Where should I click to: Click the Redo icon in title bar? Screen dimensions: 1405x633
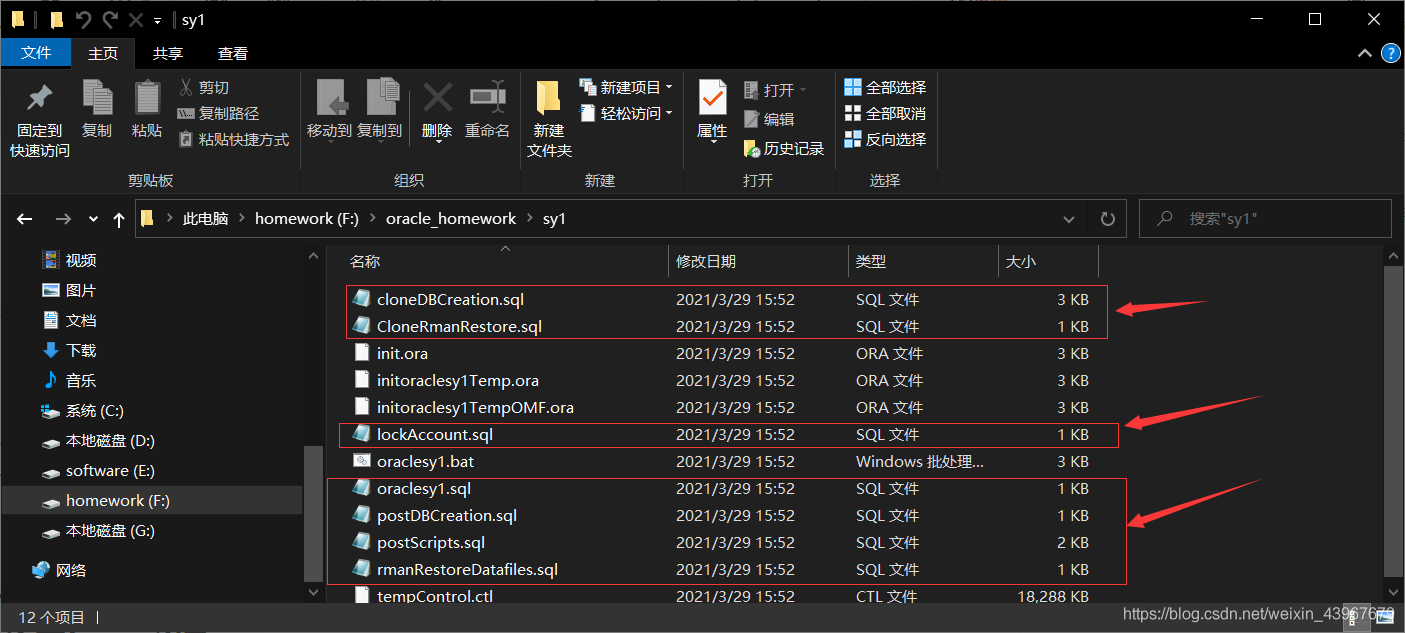(110, 19)
